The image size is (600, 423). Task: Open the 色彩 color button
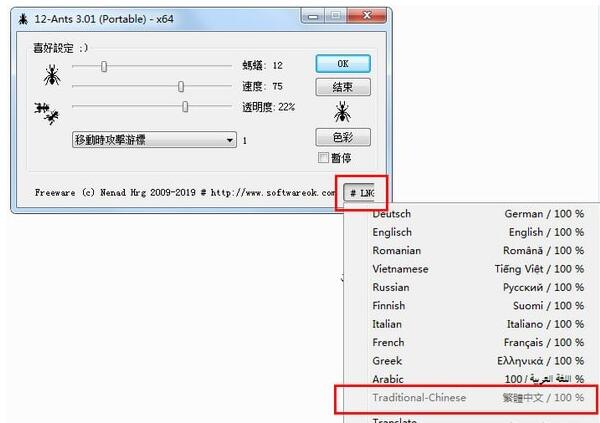pos(343,137)
